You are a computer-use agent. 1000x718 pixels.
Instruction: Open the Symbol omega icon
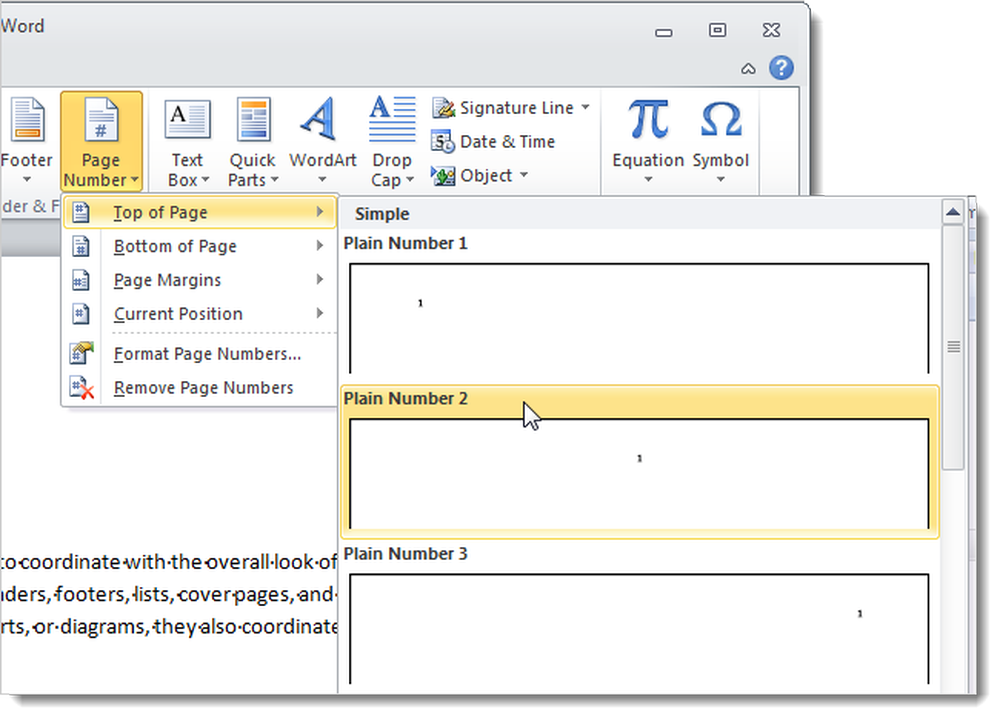pos(721,119)
